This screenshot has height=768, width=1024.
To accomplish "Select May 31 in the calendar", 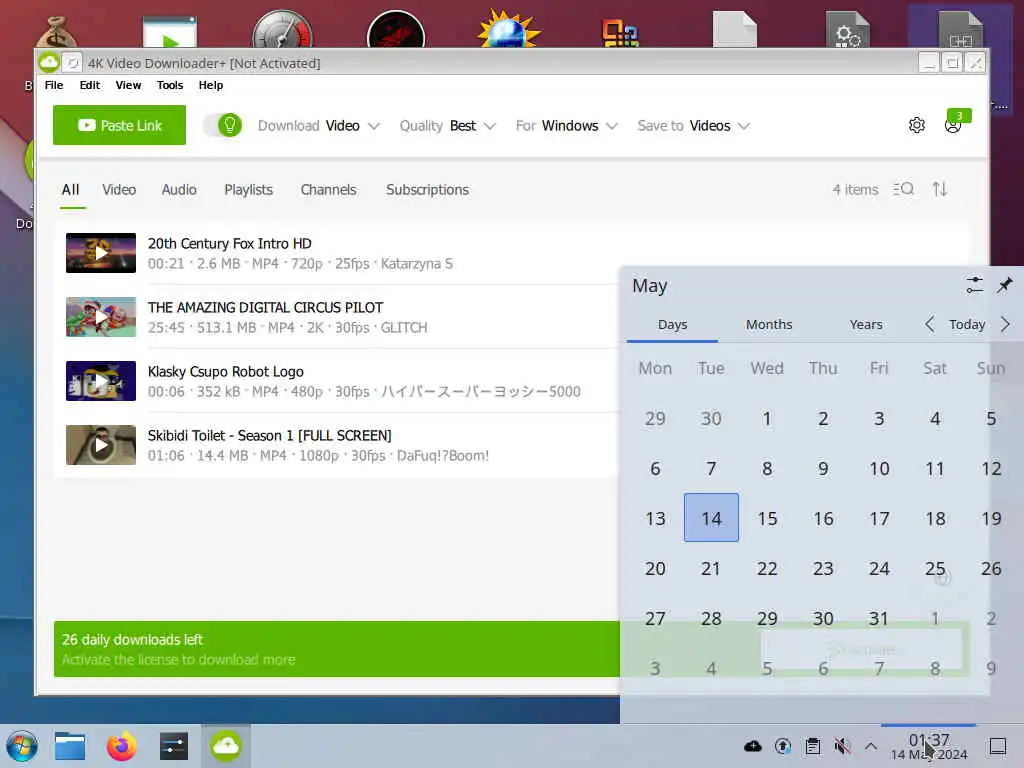I will [879, 618].
